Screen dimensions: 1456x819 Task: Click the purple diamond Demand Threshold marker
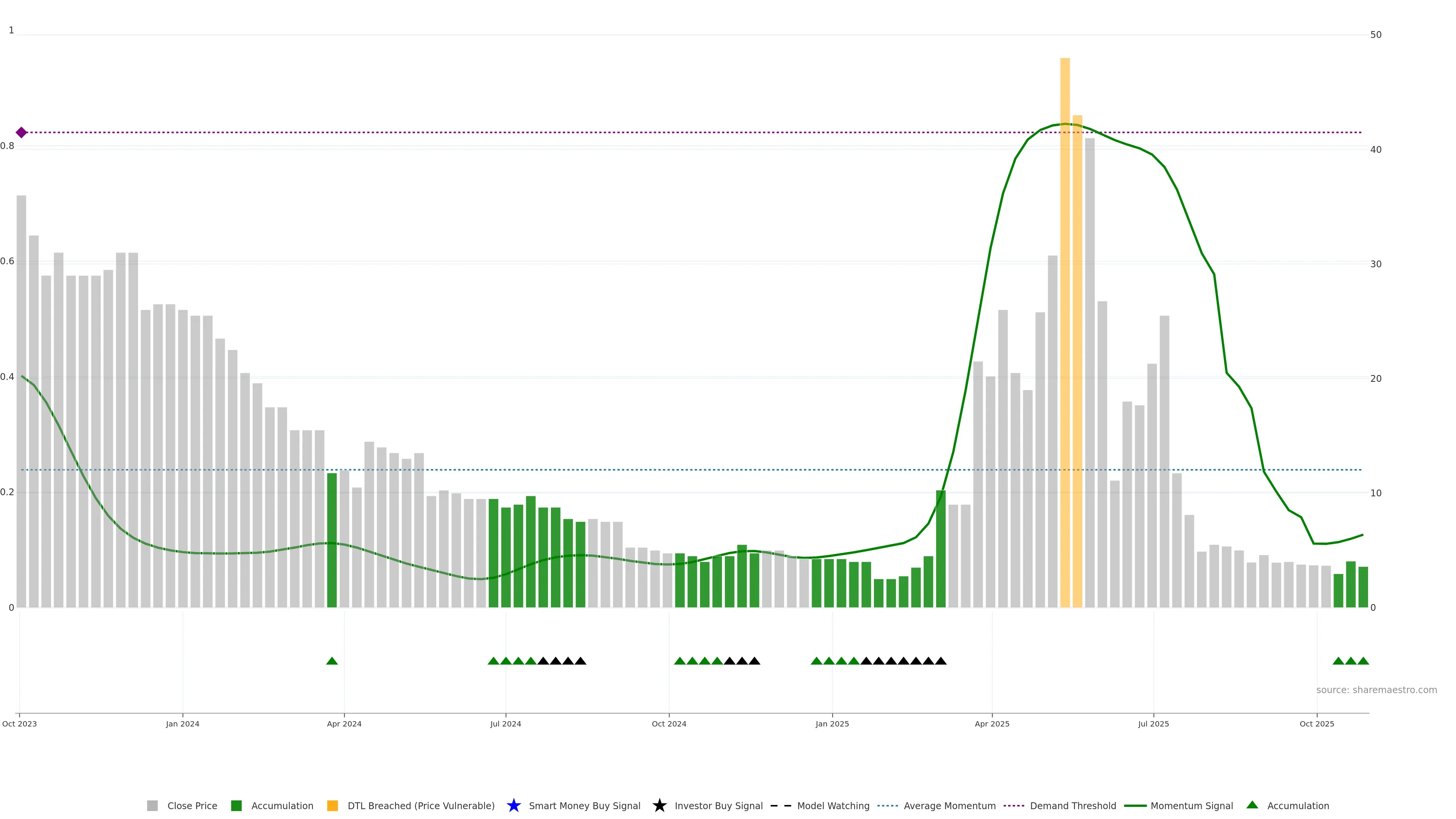click(22, 132)
